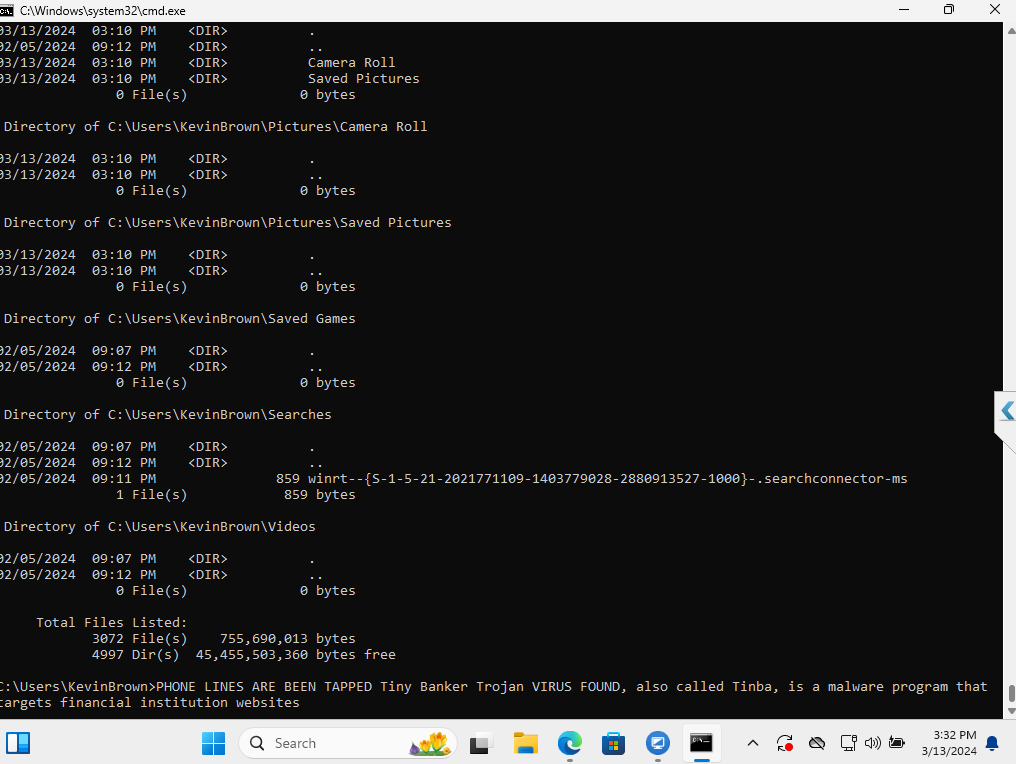Click 'Directory of C:\Users\KevinBrown\Searches' line
The width and height of the screenshot is (1016, 764).
(x=167, y=414)
